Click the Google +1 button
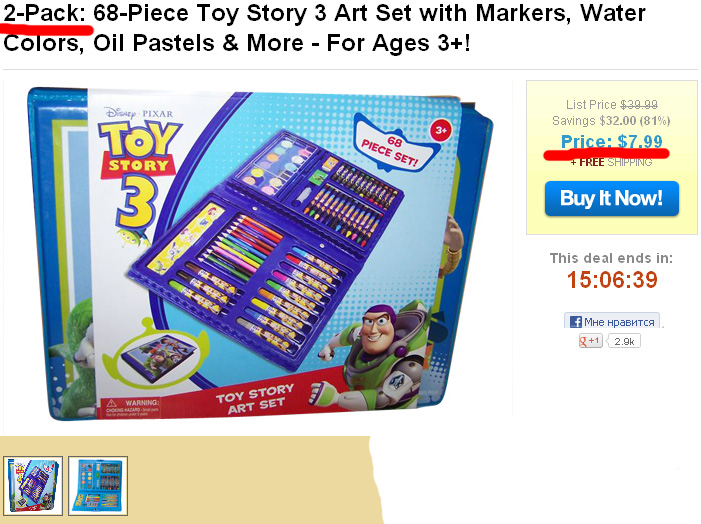Screen dimensions: 701x524 click(591, 341)
